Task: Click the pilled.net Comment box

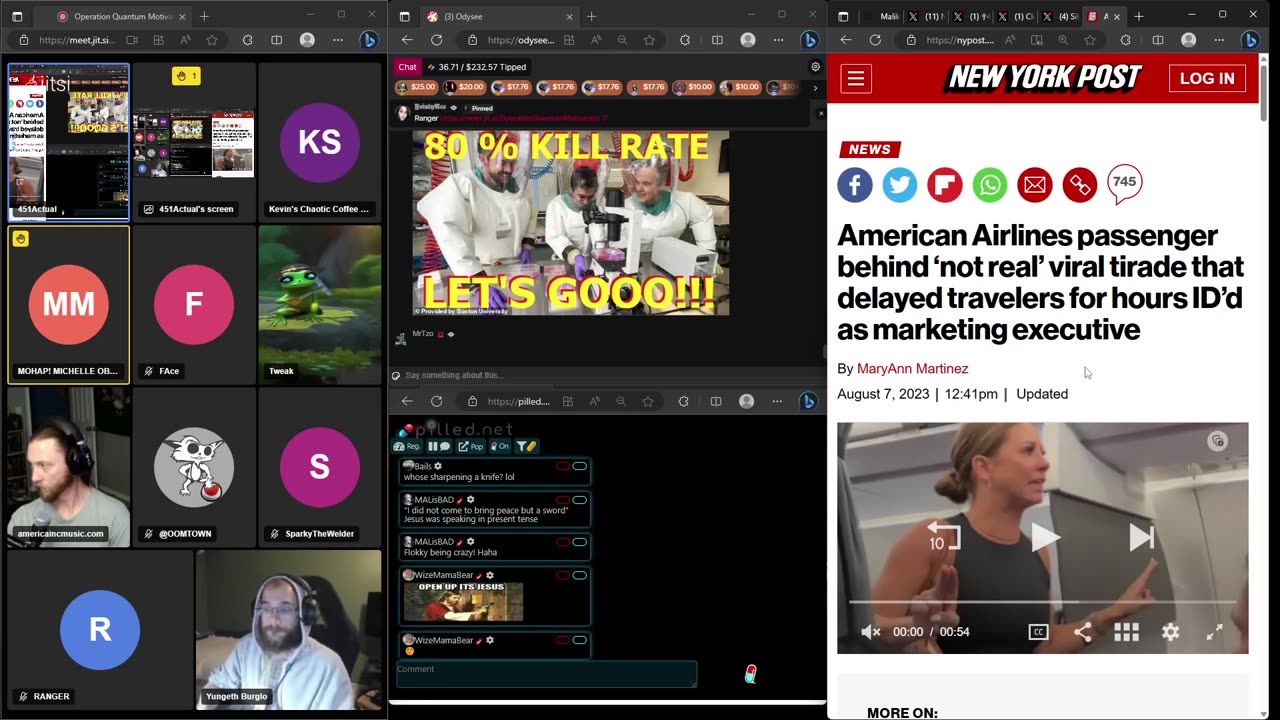Action: click(x=546, y=674)
